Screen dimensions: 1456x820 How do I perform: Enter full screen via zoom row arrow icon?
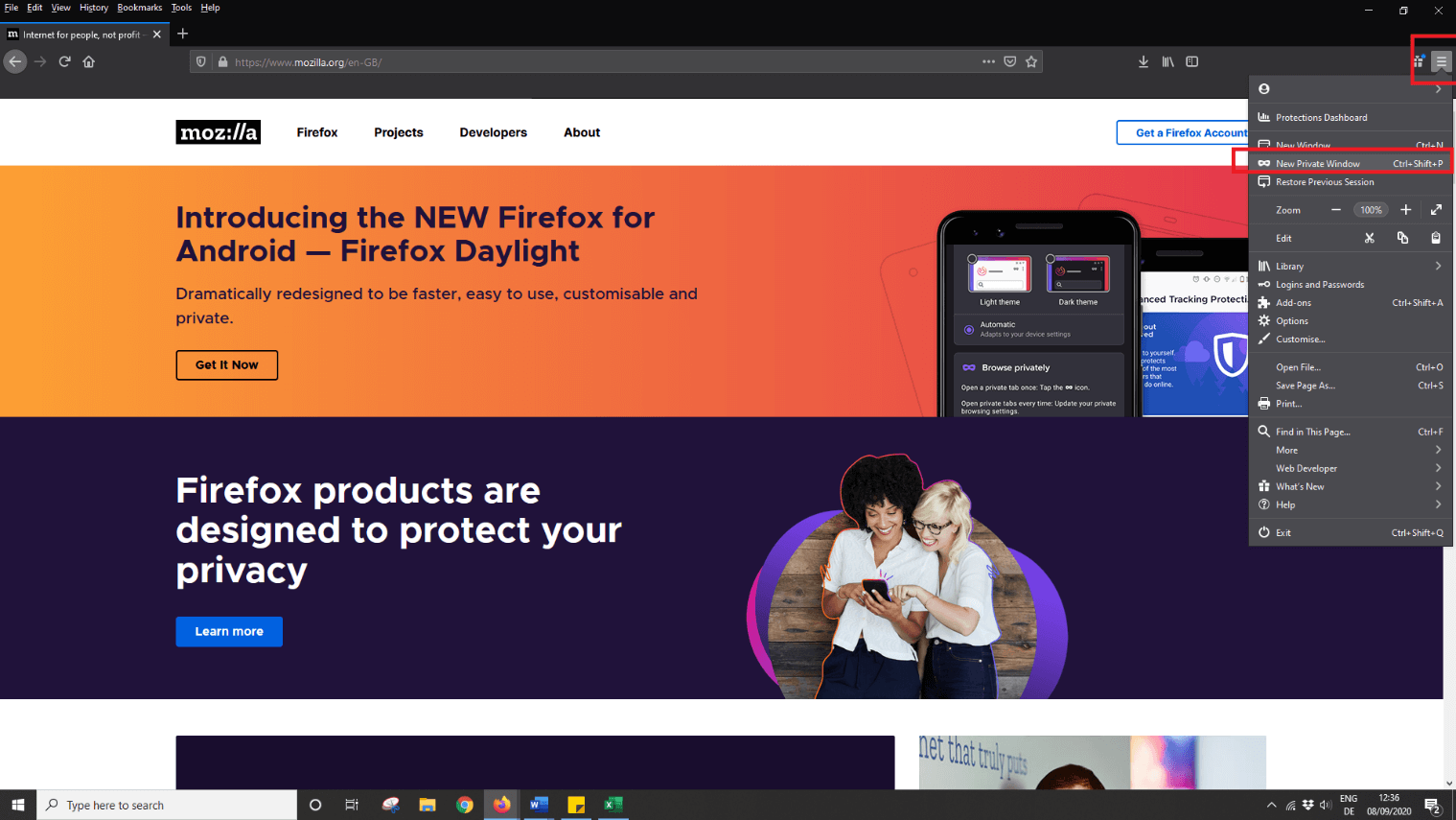(x=1436, y=210)
